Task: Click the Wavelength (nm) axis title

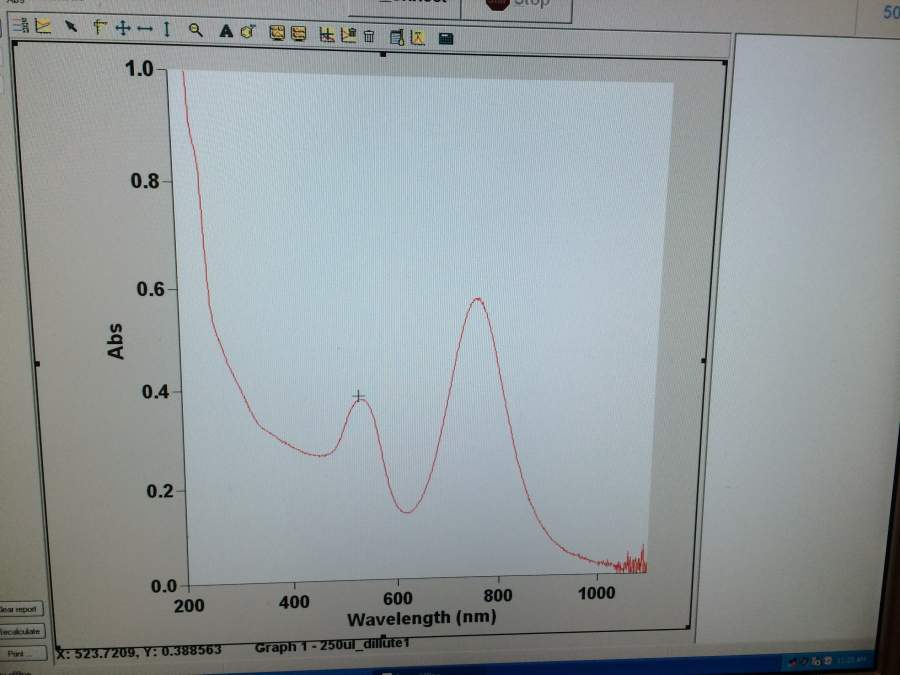Action: [422, 618]
